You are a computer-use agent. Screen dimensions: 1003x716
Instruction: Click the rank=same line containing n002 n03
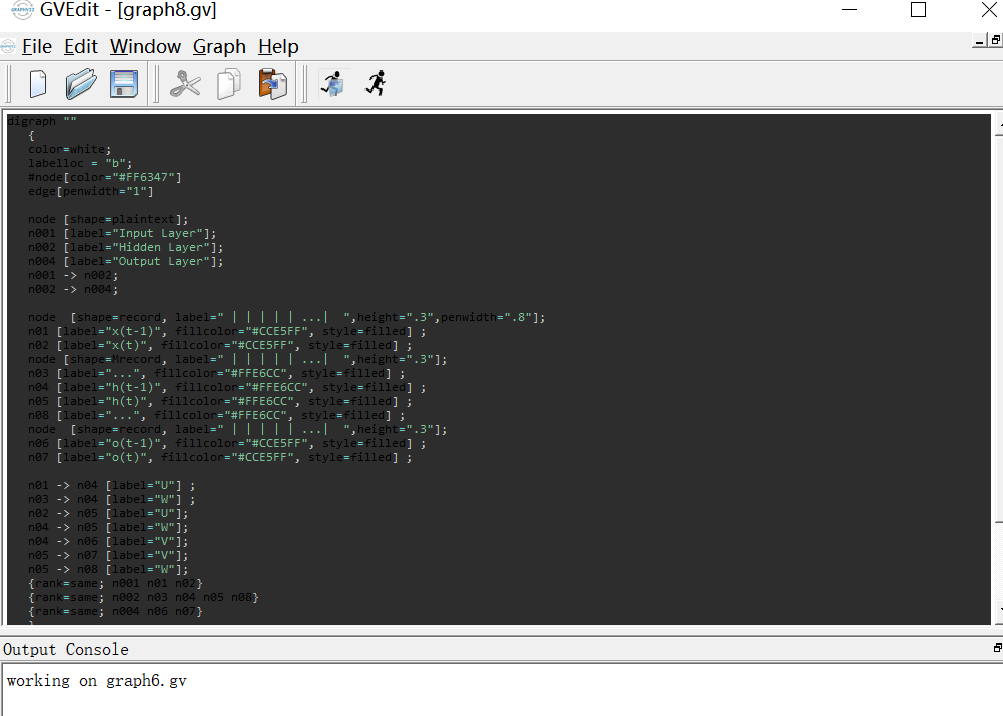coord(143,598)
